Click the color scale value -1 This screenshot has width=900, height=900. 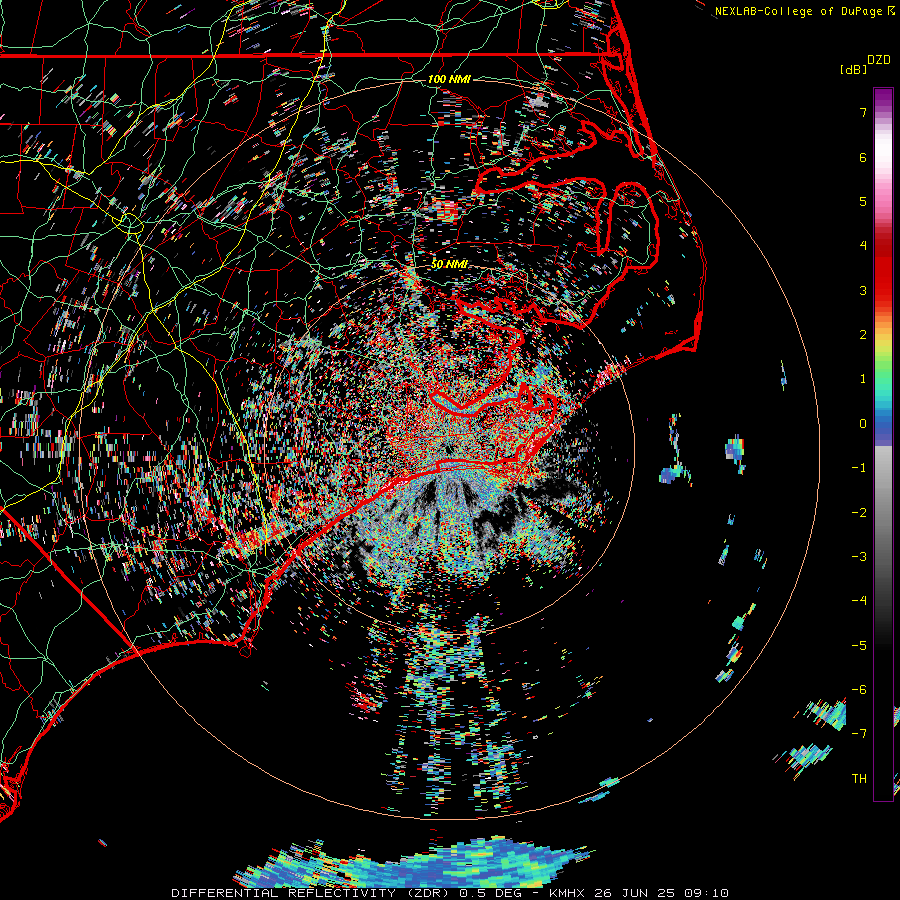coord(859,468)
